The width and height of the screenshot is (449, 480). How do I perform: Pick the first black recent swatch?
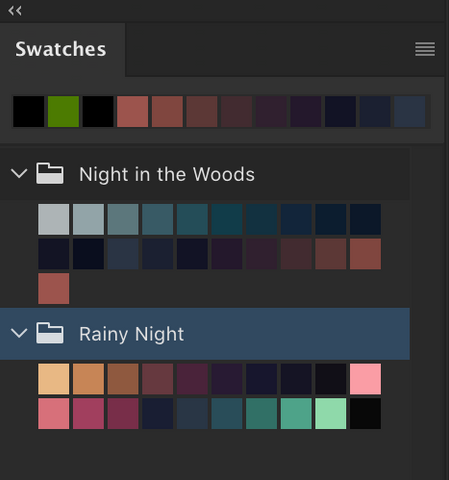pyautogui.click(x=29, y=112)
